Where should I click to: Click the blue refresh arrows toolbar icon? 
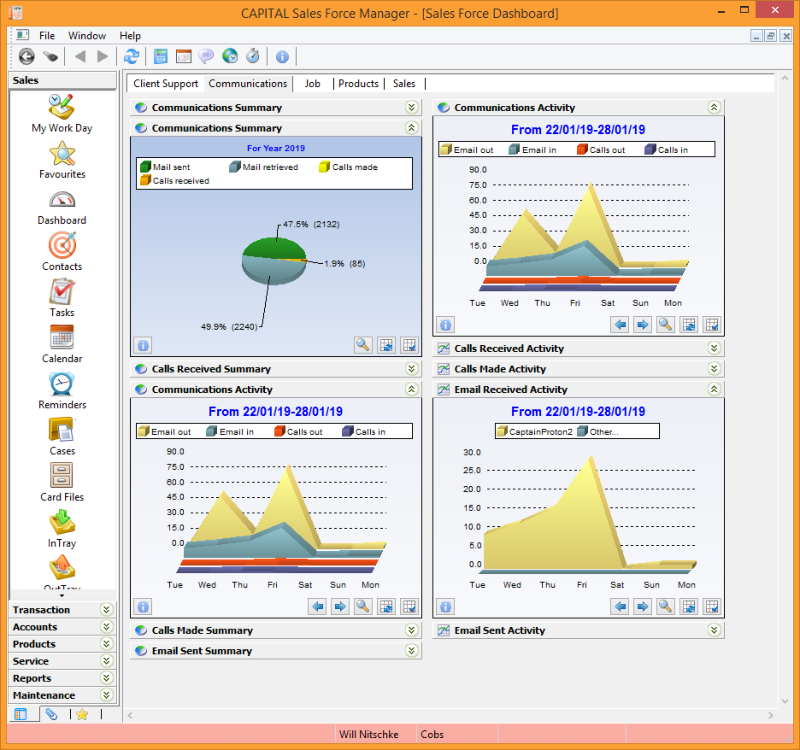click(x=132, y=56)
